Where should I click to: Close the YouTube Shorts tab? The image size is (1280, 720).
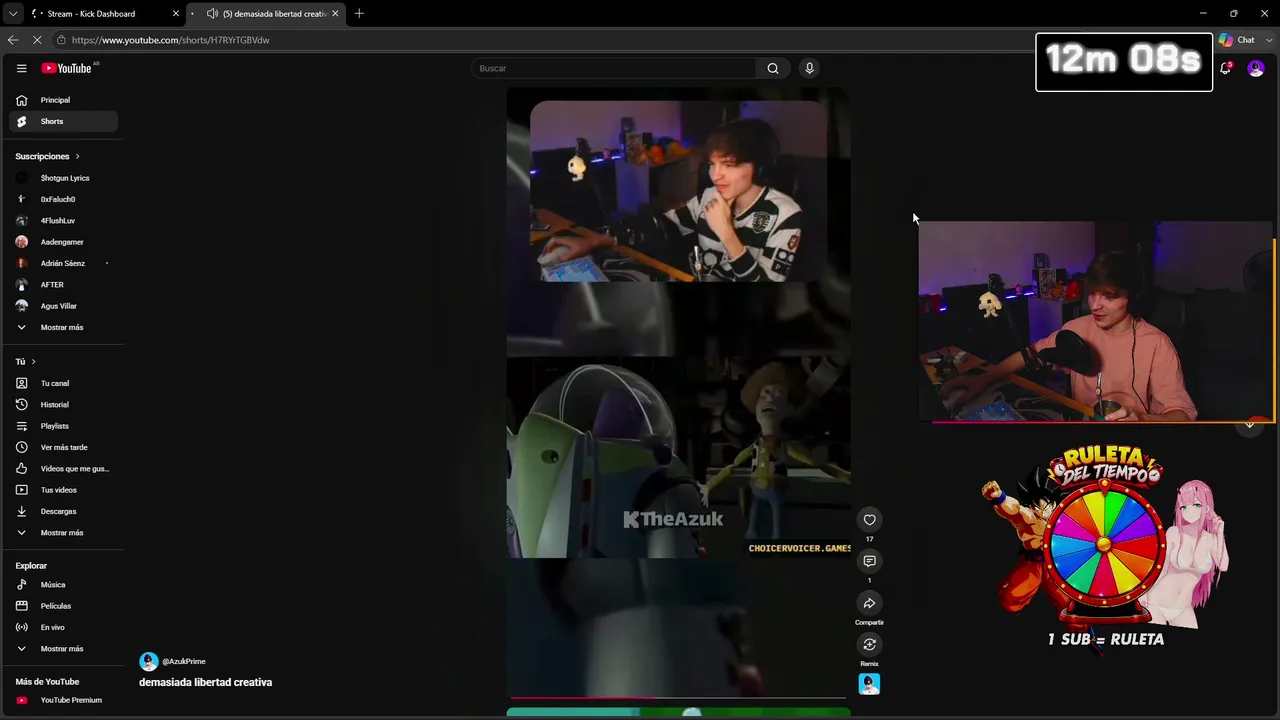click(x=335, y=13)
